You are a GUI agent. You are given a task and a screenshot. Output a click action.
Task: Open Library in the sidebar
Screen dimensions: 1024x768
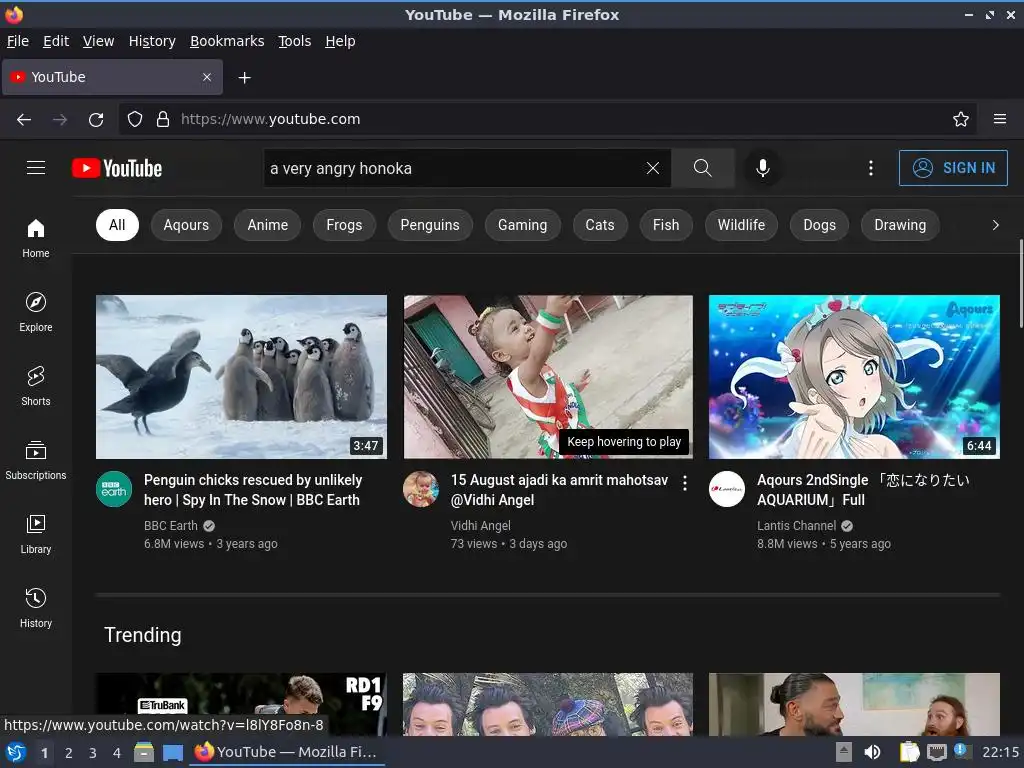[x=36, y=534]
